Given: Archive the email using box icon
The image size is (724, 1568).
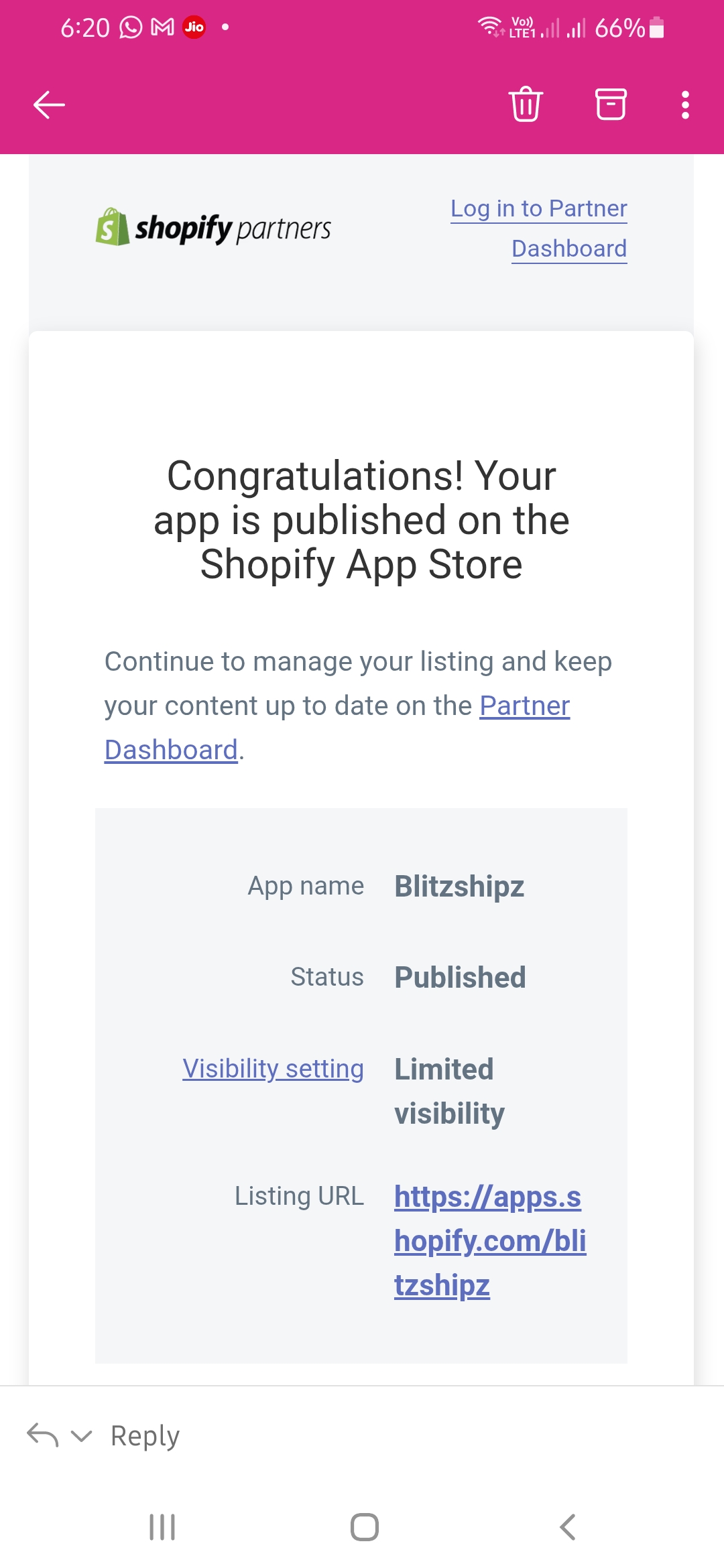Looking at the screenshot, I should pyautogui.click(x=611, y=105).
